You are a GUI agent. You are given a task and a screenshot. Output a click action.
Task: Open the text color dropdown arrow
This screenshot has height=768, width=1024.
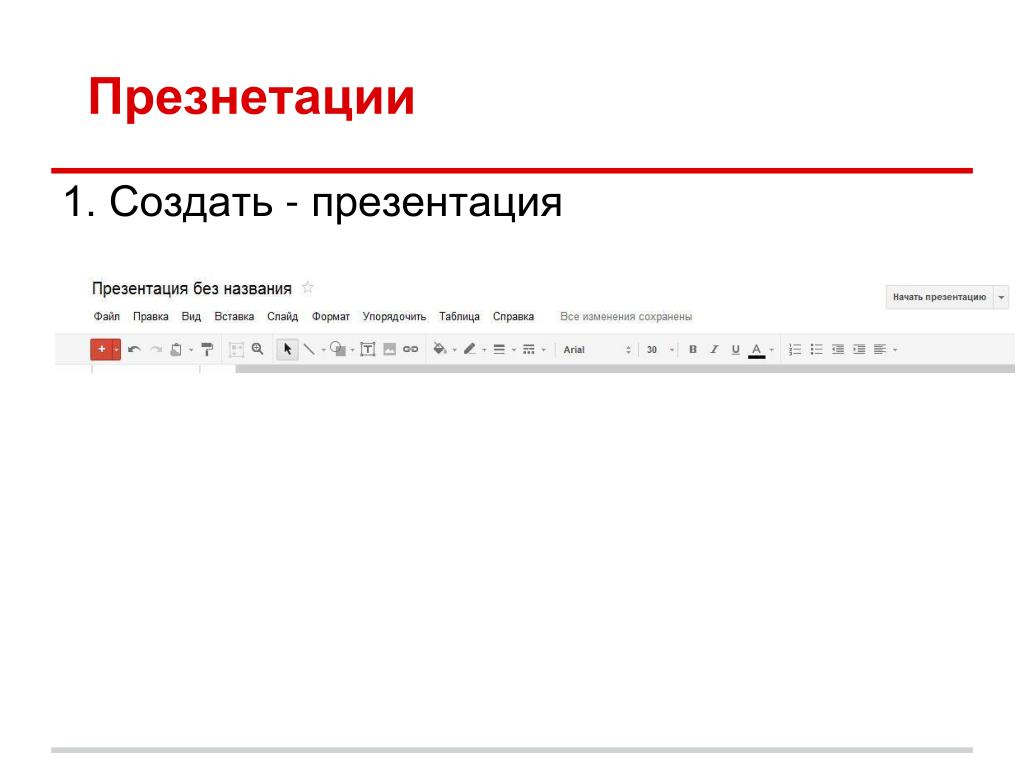771,350
